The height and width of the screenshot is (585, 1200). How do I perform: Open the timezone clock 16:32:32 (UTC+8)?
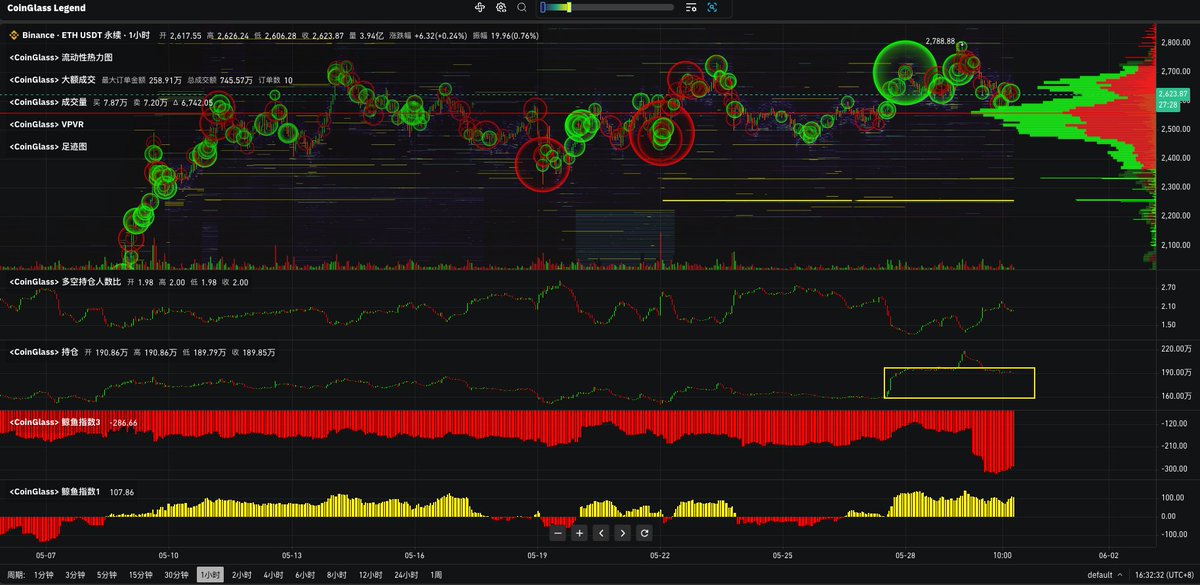tap(1163, 576)
